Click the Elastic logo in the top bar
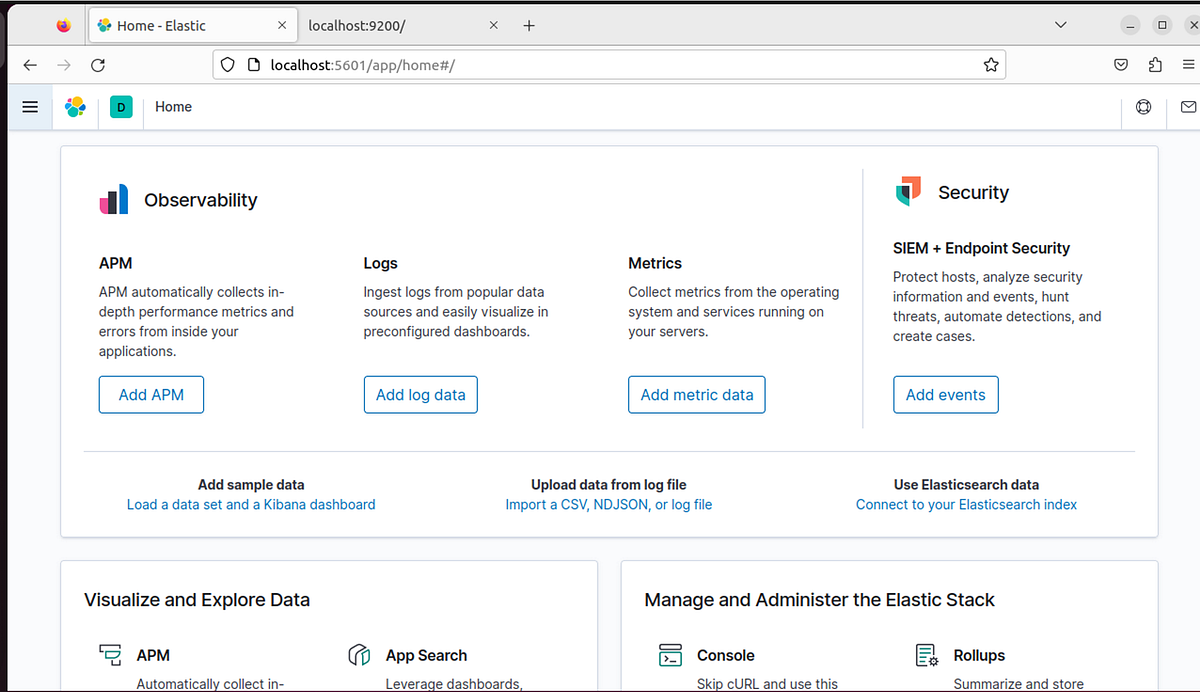Image resolution: width=1200 pixels, height=692 pixels. [x=75, y=107]
